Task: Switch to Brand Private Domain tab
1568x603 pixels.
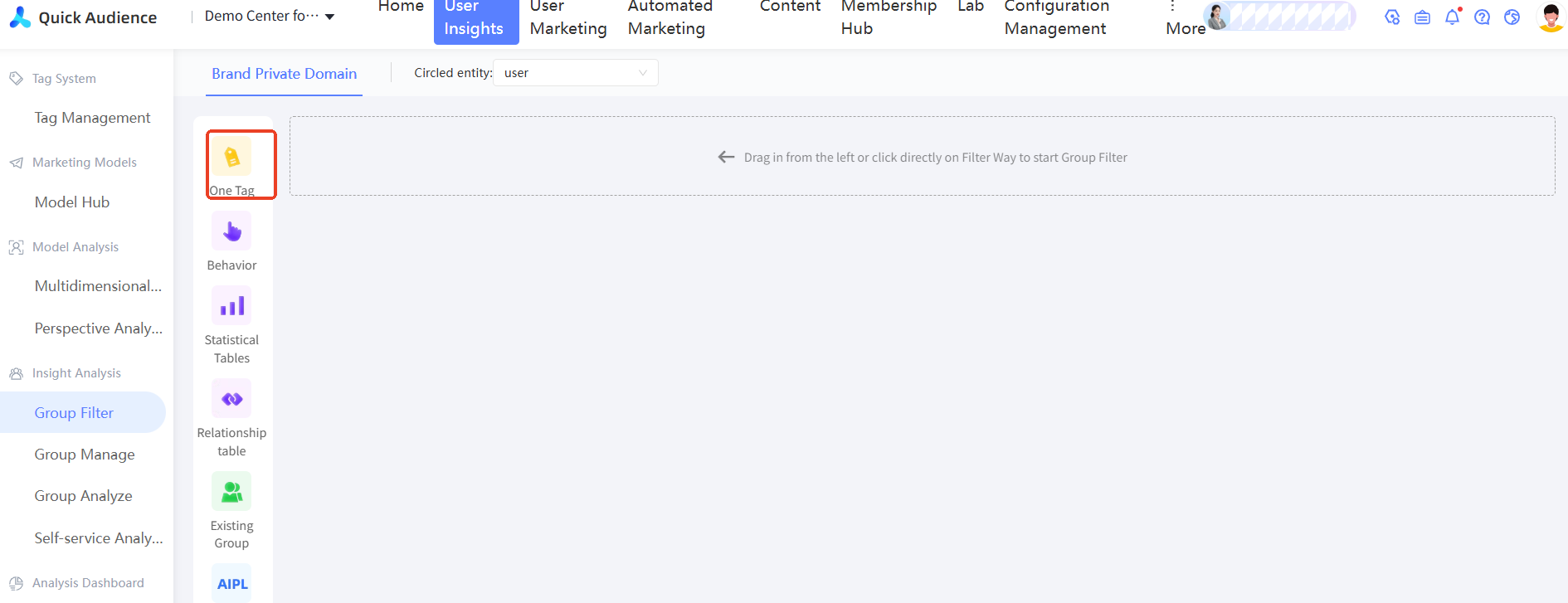Action: point(284,74)
